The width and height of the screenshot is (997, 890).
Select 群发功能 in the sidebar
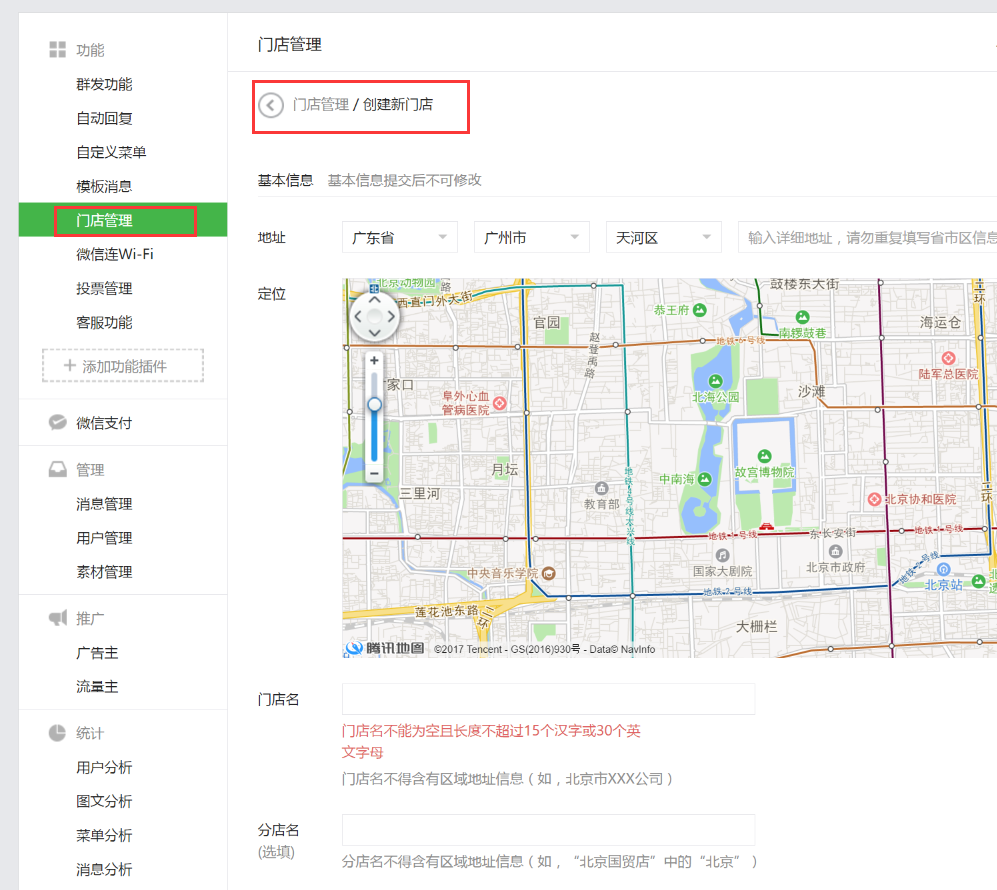[104, 84]
